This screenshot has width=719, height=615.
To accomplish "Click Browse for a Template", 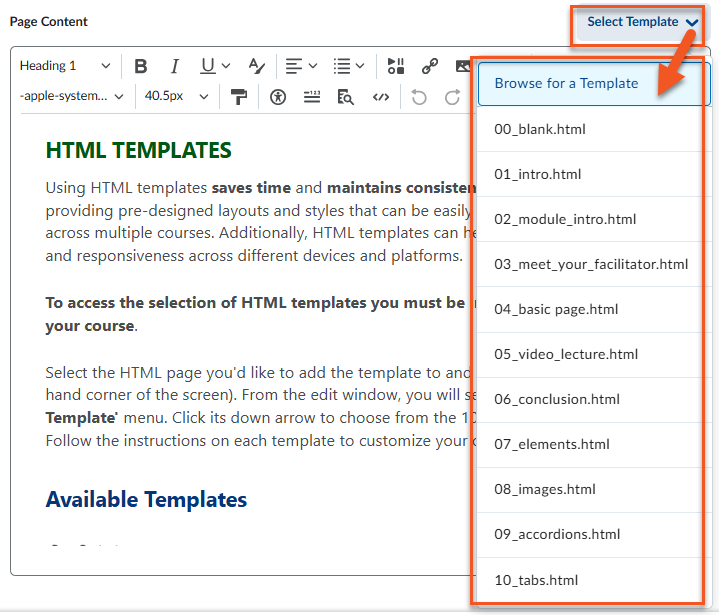I will (566, 83).
